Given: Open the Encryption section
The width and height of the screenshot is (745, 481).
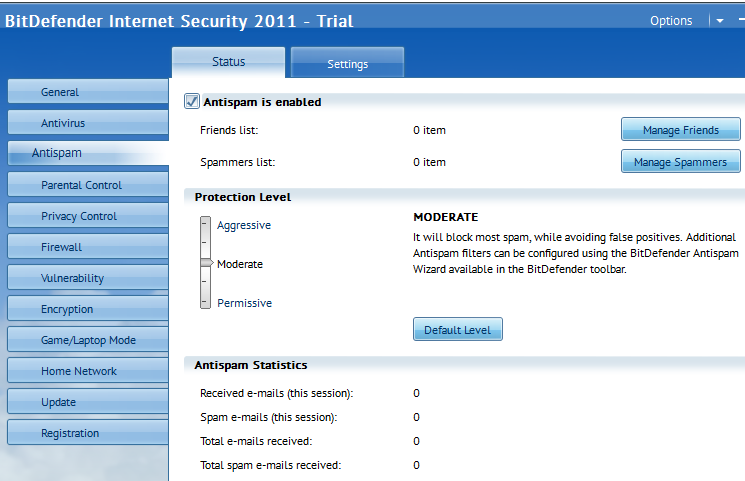Looking at the screenshot, I should (x=88, y=309).
